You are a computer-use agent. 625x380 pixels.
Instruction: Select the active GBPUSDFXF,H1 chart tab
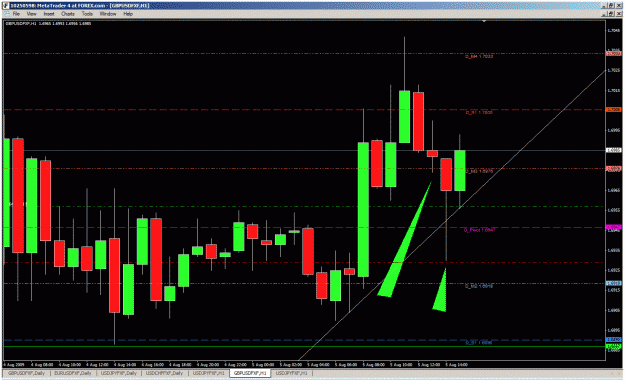click(x=250, y=373)
